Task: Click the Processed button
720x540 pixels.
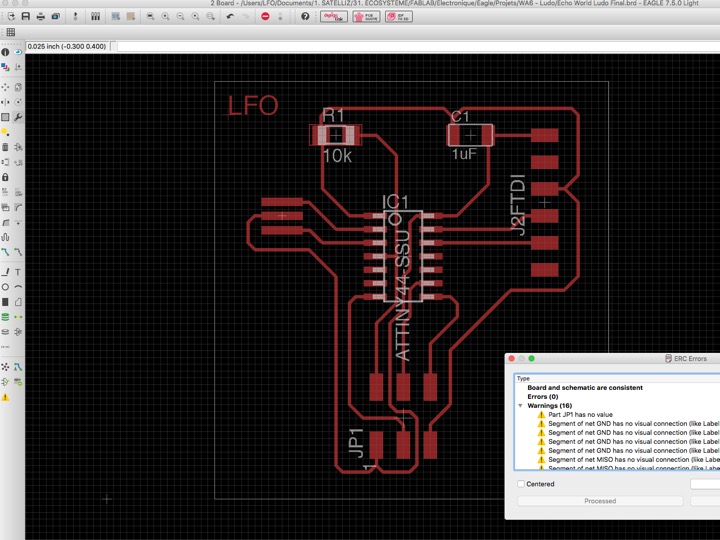Action: point(600,501)
